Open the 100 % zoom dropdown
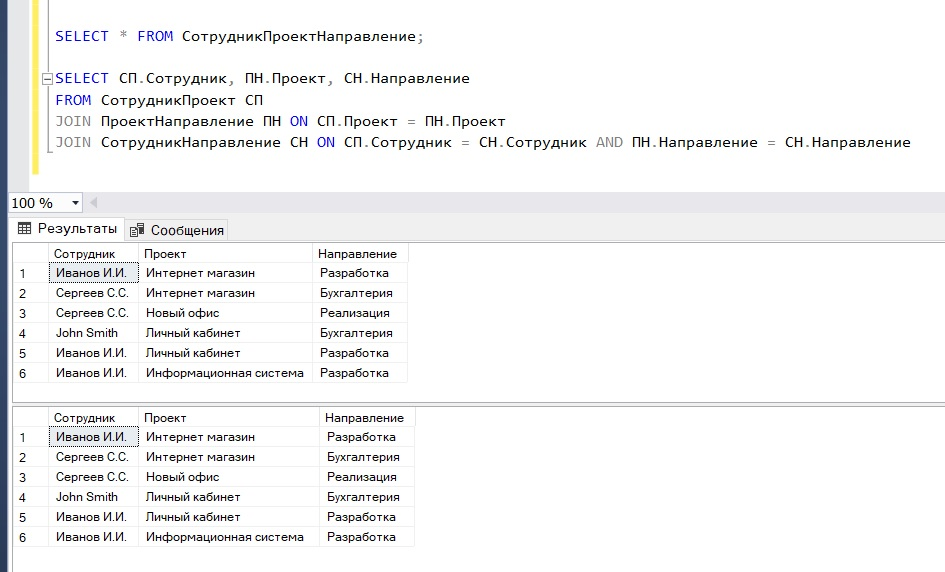 75,203
